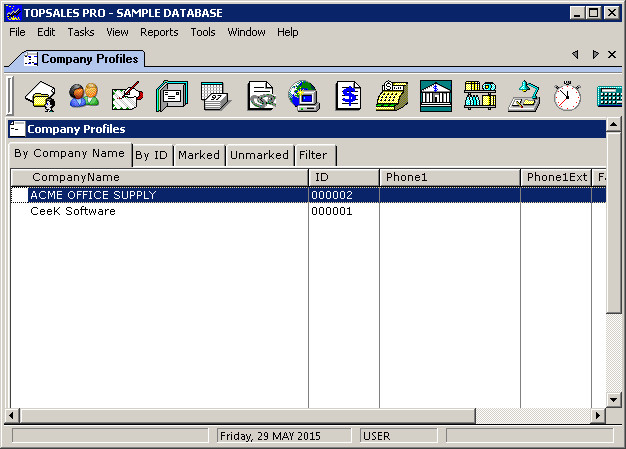The height and width of the screenshot is (449, 626).
Task: Select the ACME OFFICE SUPPLY row
Action: pos(308,195)
